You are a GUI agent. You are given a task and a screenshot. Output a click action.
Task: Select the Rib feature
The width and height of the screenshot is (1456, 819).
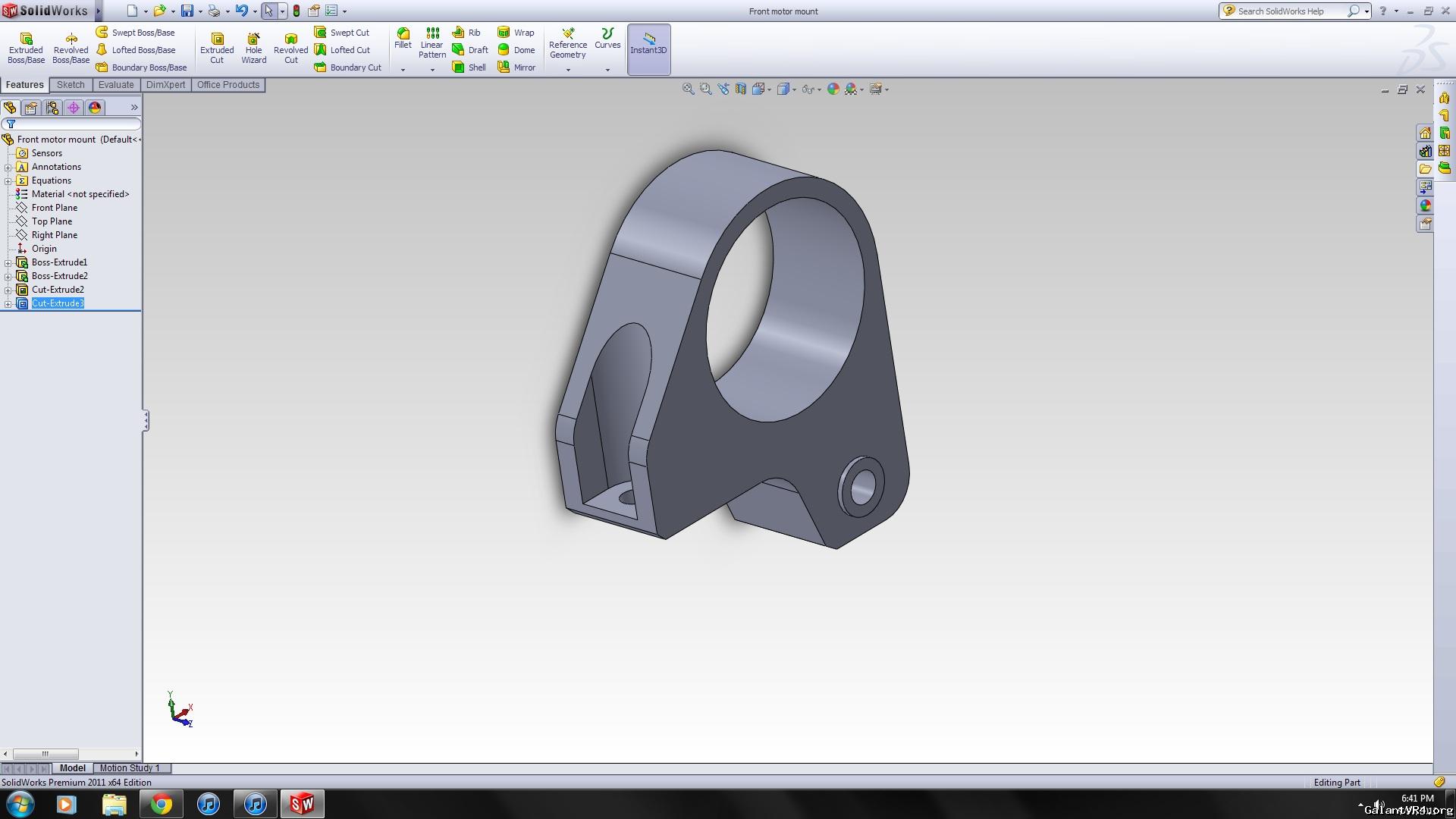[x=466, y=33]
